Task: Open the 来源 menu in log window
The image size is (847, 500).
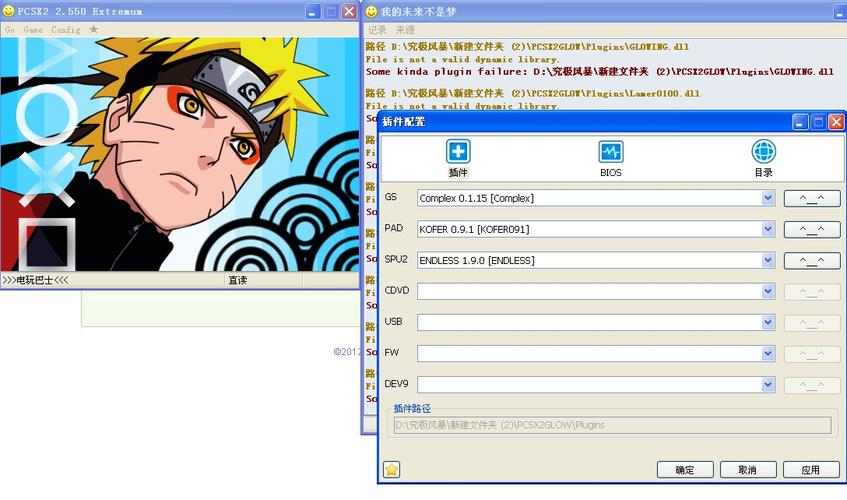Action: pos(405,30)
